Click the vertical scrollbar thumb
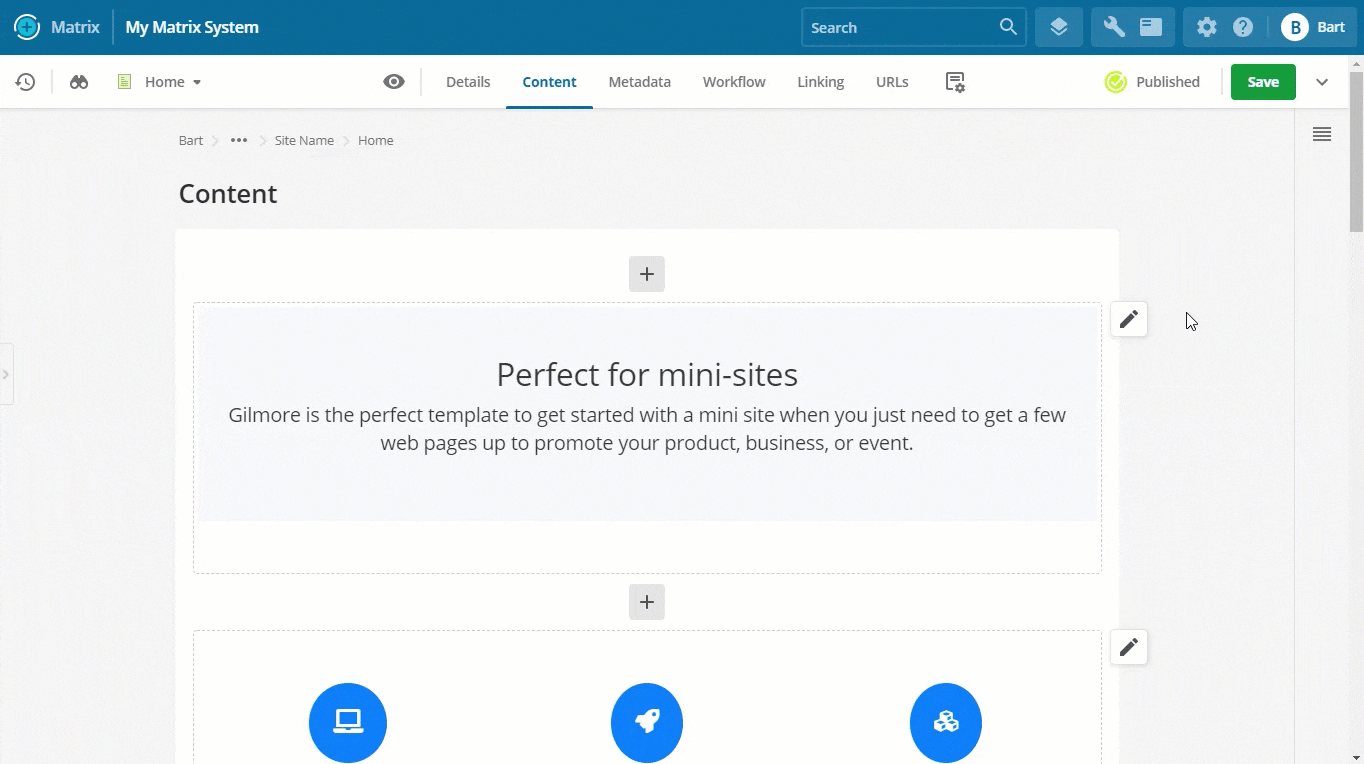 [x=1356, y=152]
